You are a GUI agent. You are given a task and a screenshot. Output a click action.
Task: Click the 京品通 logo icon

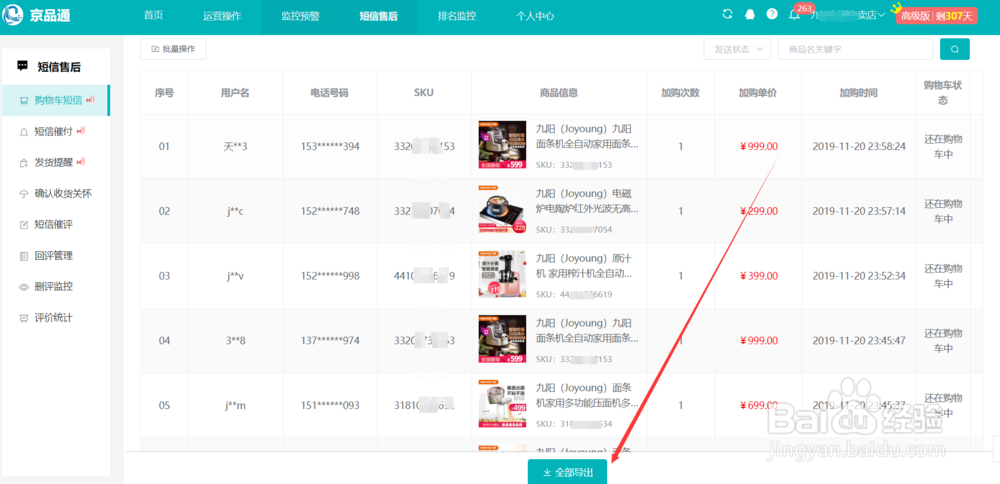13,15
